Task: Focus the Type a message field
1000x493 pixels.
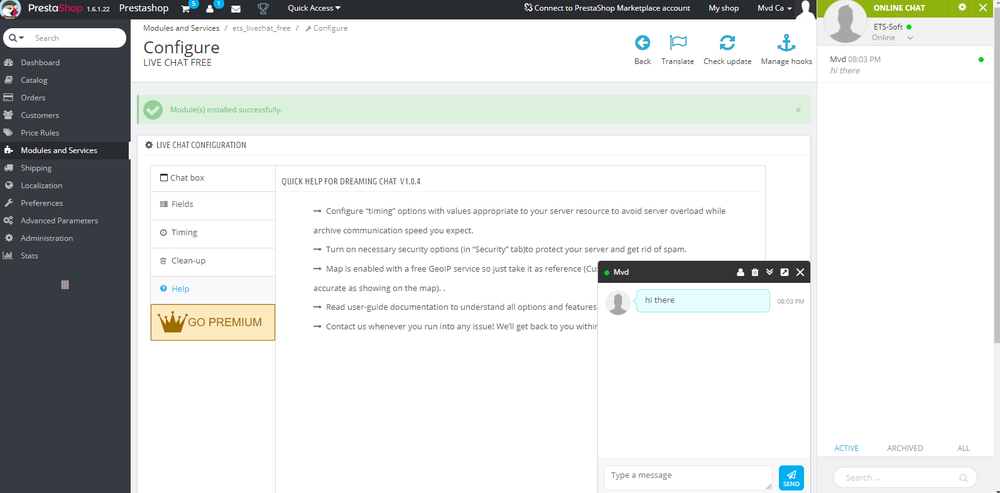Action: pyautogui.click(x=688, y=478)
